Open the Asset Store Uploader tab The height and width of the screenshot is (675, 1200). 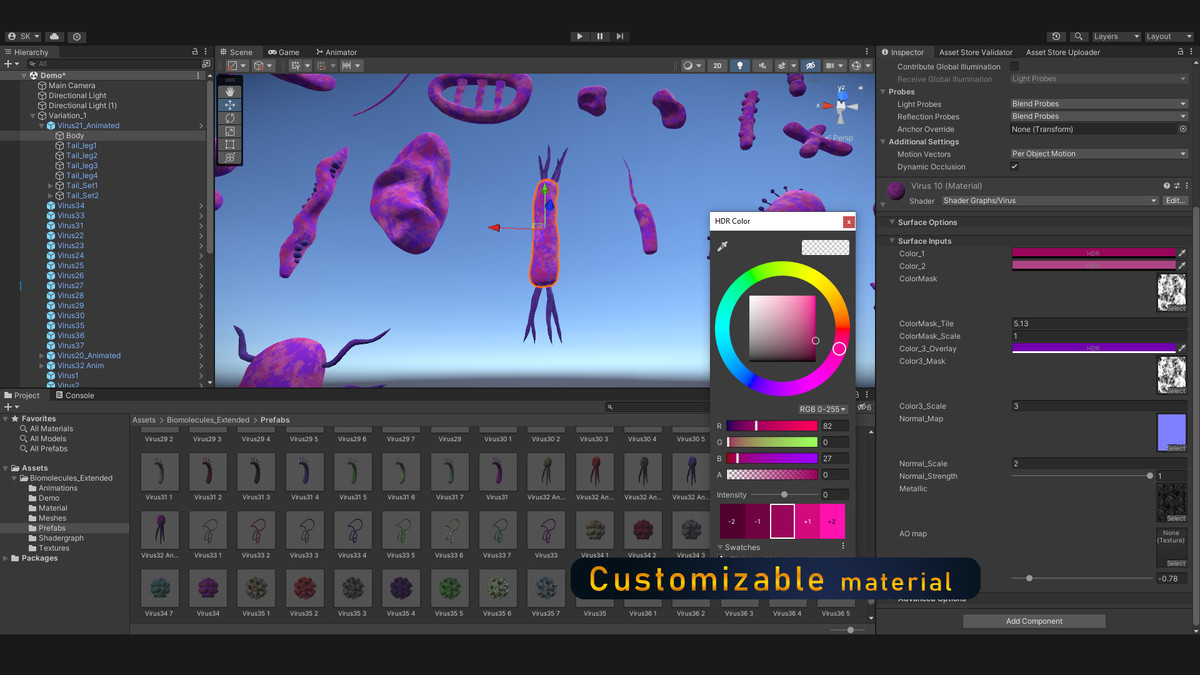click(1063, 52)
